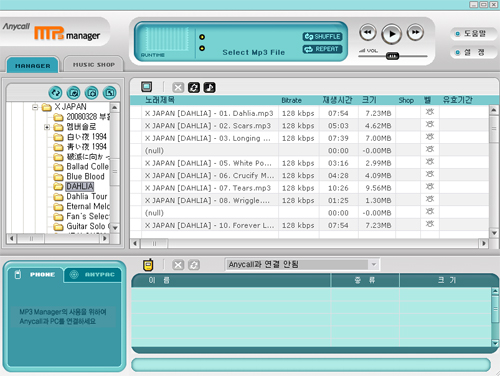Select song 03. Longing
This screenshot has width=500, height=376.
click(x=208, y=138)
